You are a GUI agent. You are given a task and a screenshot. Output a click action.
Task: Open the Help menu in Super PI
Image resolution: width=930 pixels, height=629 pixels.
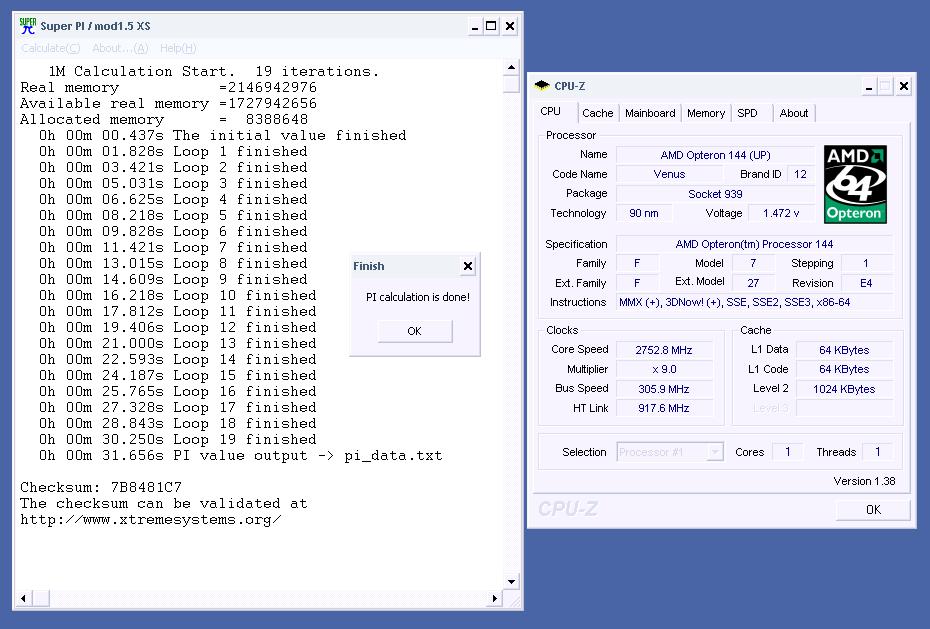[178, 48]
